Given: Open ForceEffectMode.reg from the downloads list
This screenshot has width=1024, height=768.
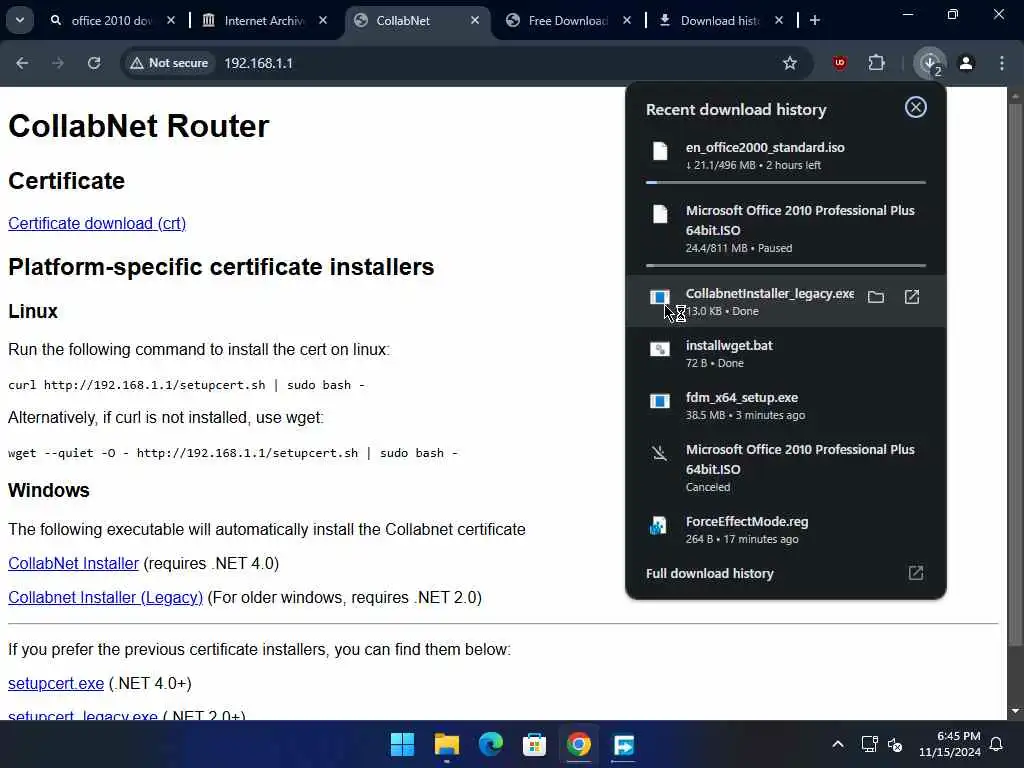Looking at the screenshot, I should click(786, 530).
